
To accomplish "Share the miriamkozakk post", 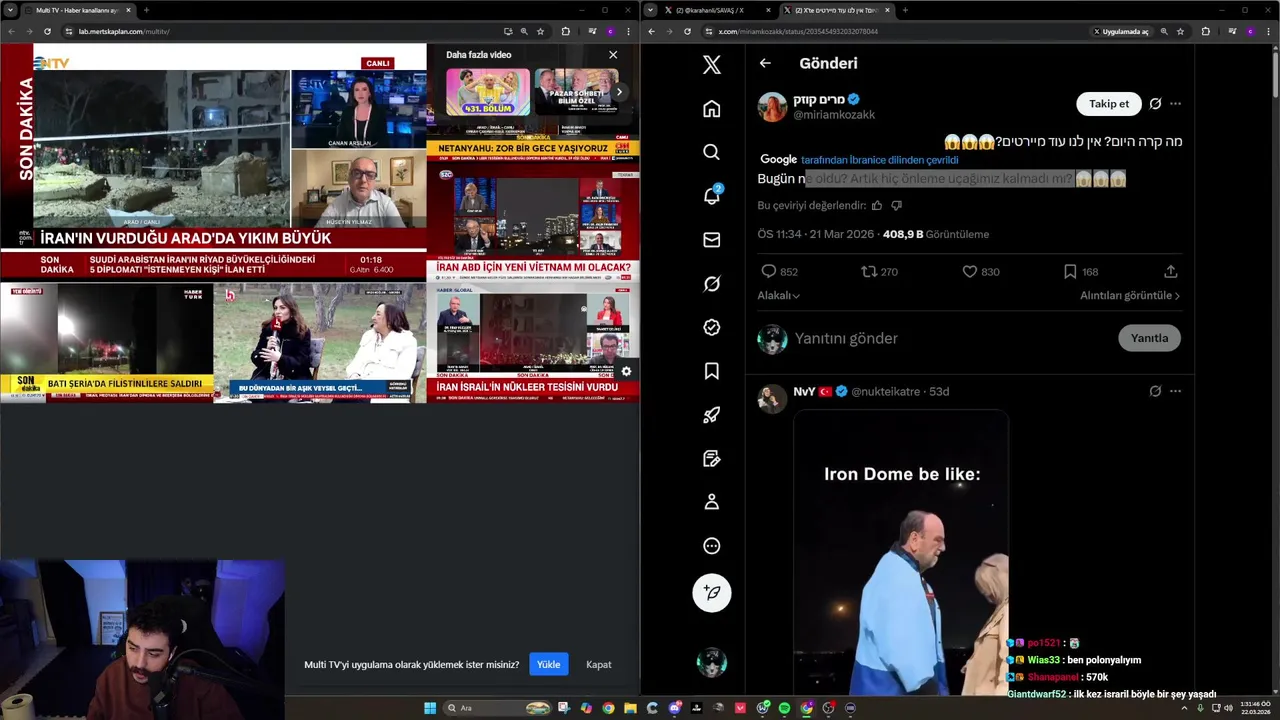I will coord(1171,272).
